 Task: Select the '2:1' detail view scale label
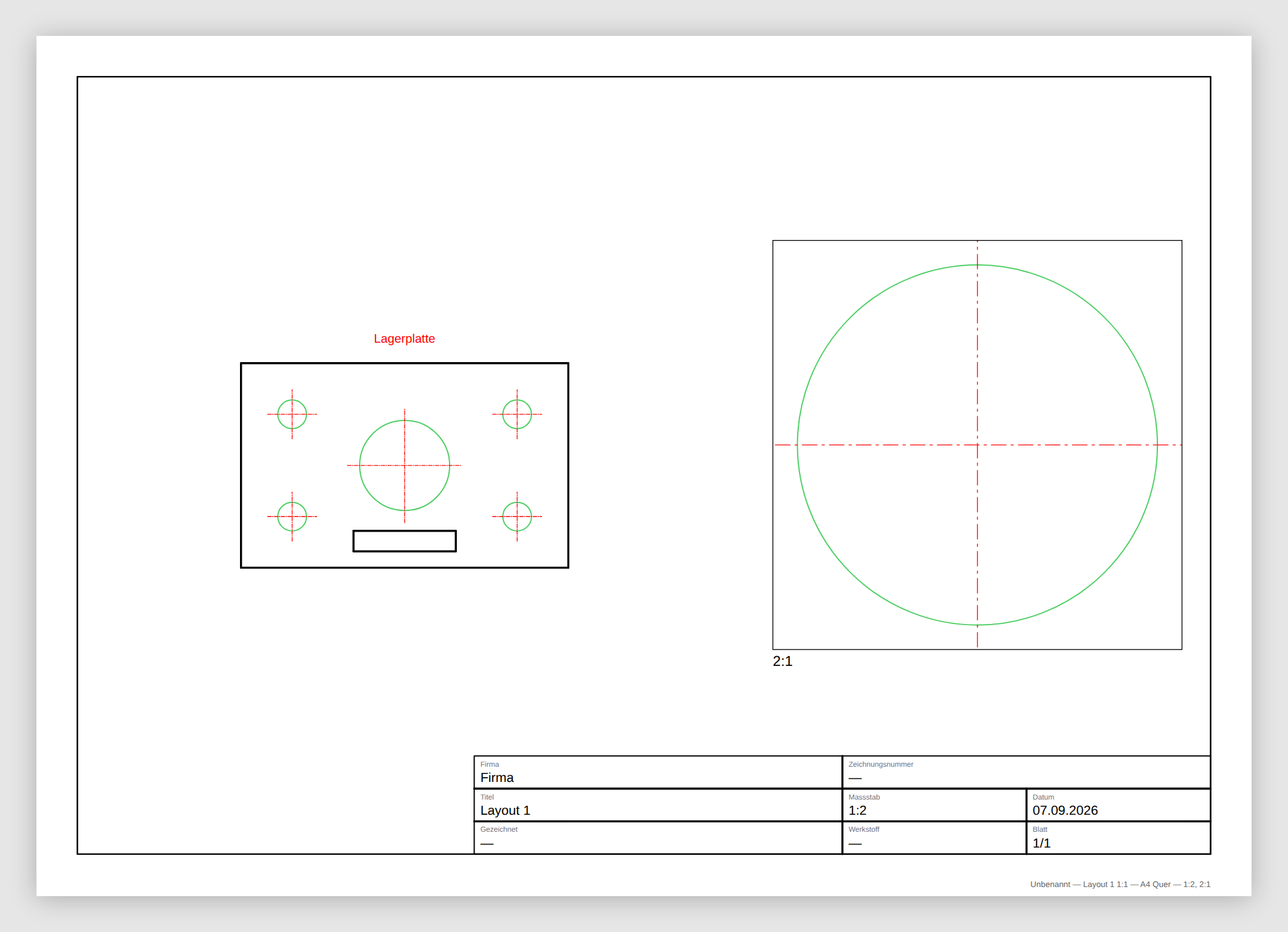tap(783, 661)
